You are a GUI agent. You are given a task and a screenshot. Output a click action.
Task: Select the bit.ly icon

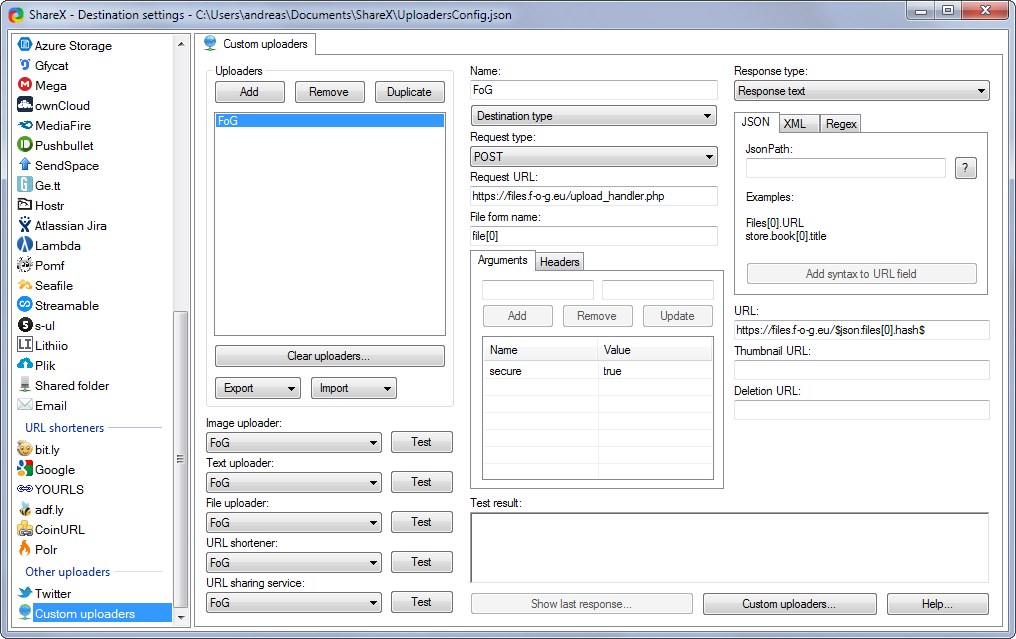coord(25,448)
